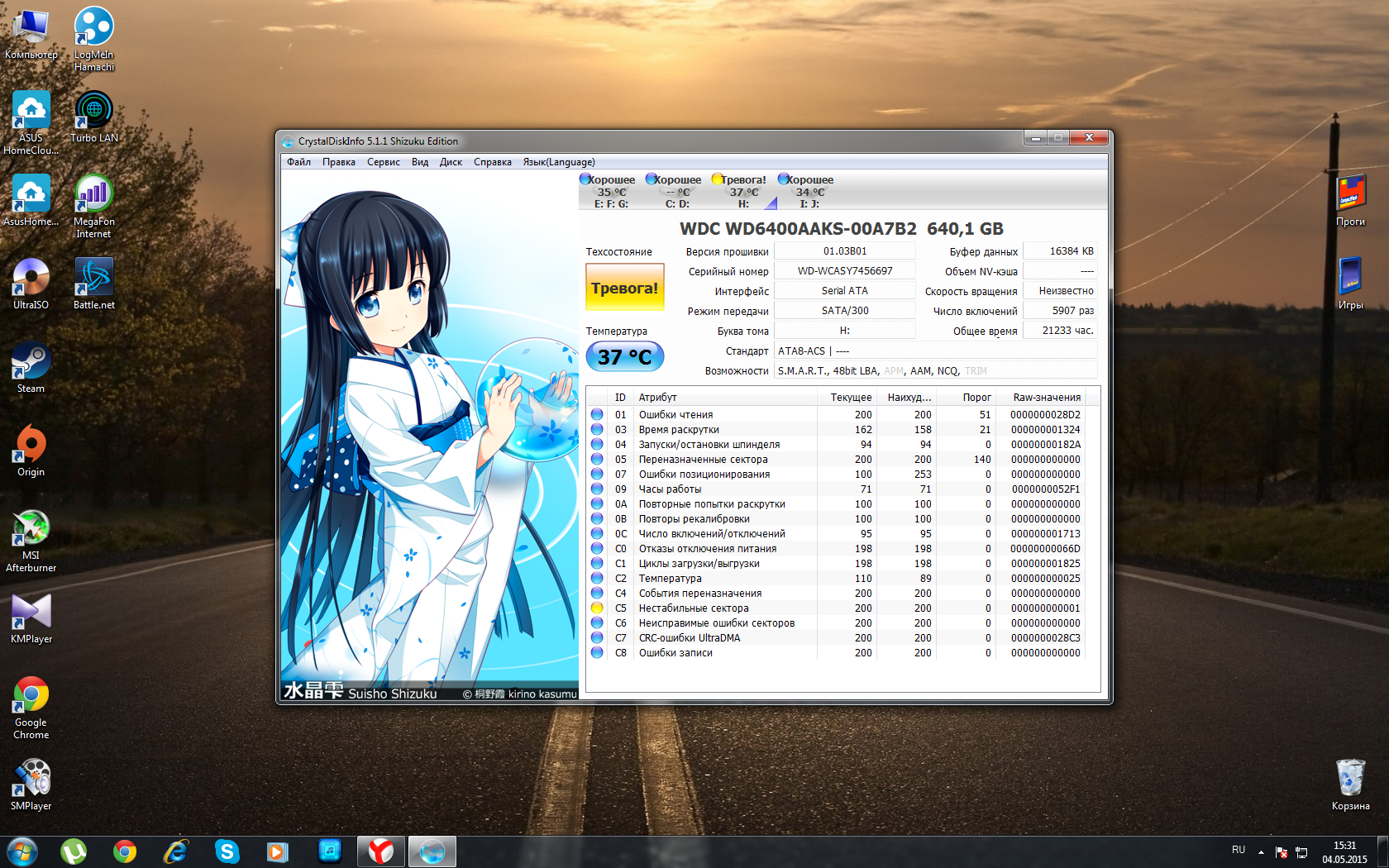Open the taskbar clock showing 15:31
The height and width of the screenshot is (868, 1389).
[1344, 852]
